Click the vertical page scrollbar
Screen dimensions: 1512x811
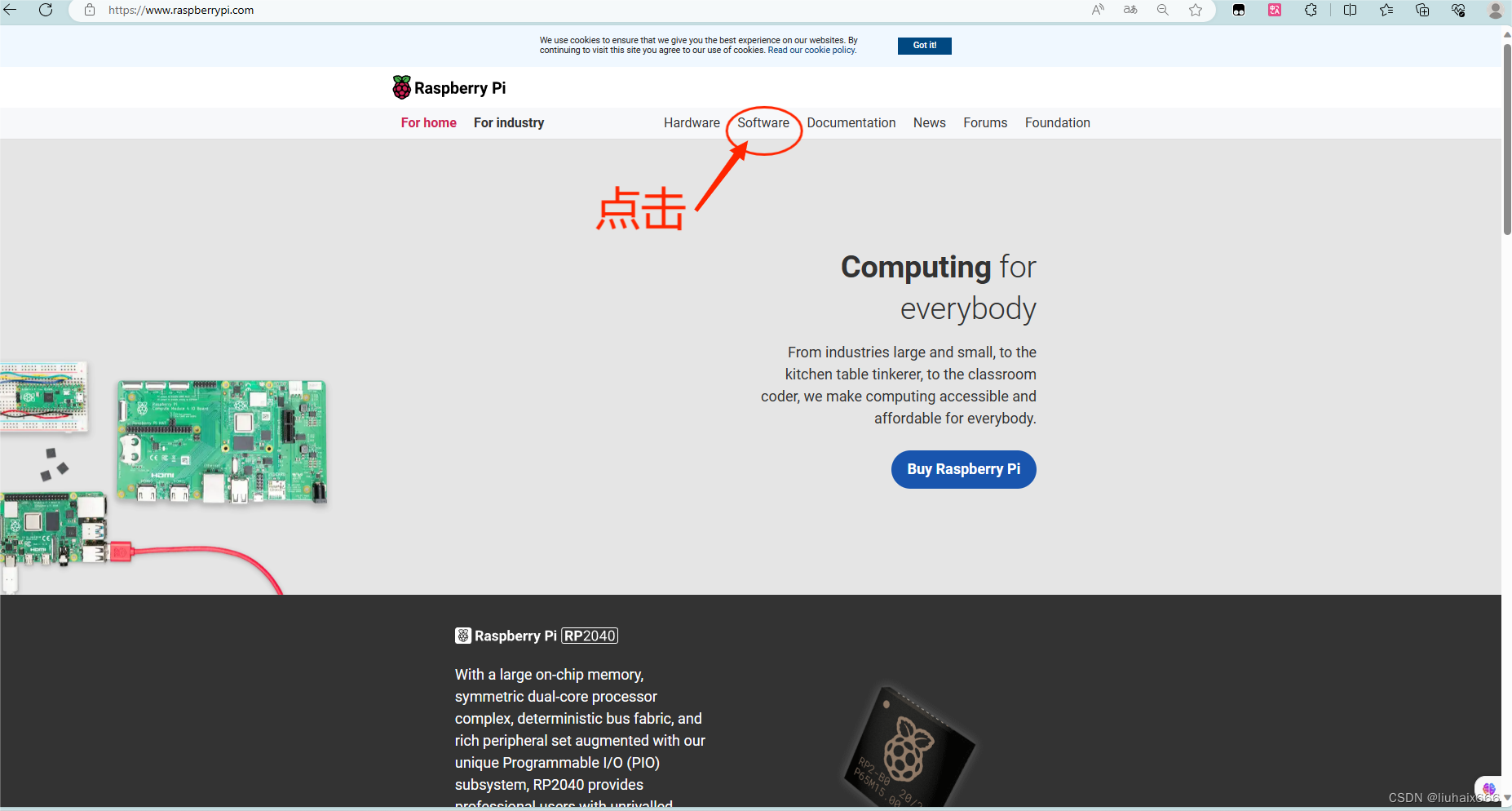(1506, 139)
